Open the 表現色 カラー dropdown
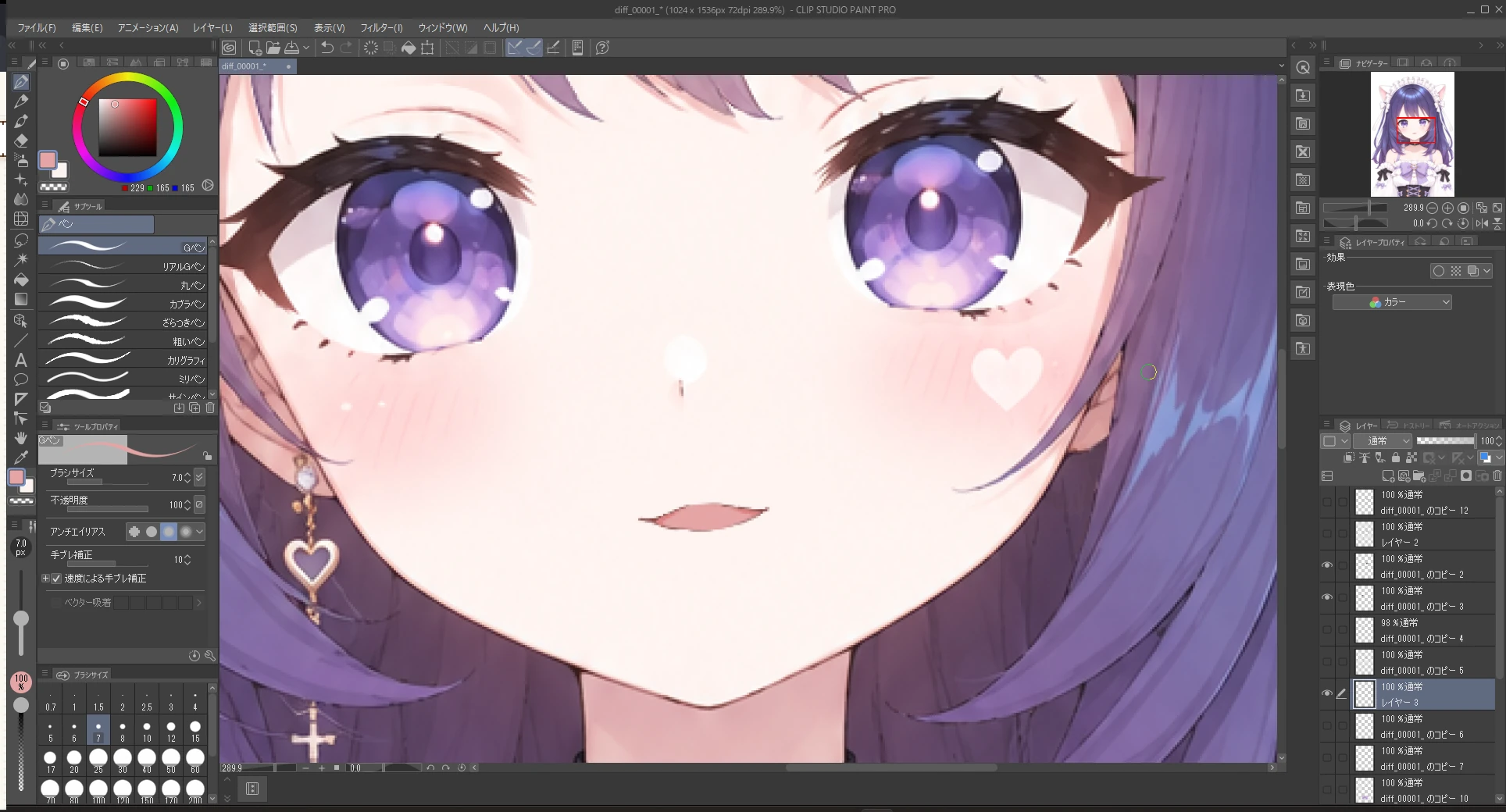The width and height of the screenshot is (1506, 812). (1392, 302)
